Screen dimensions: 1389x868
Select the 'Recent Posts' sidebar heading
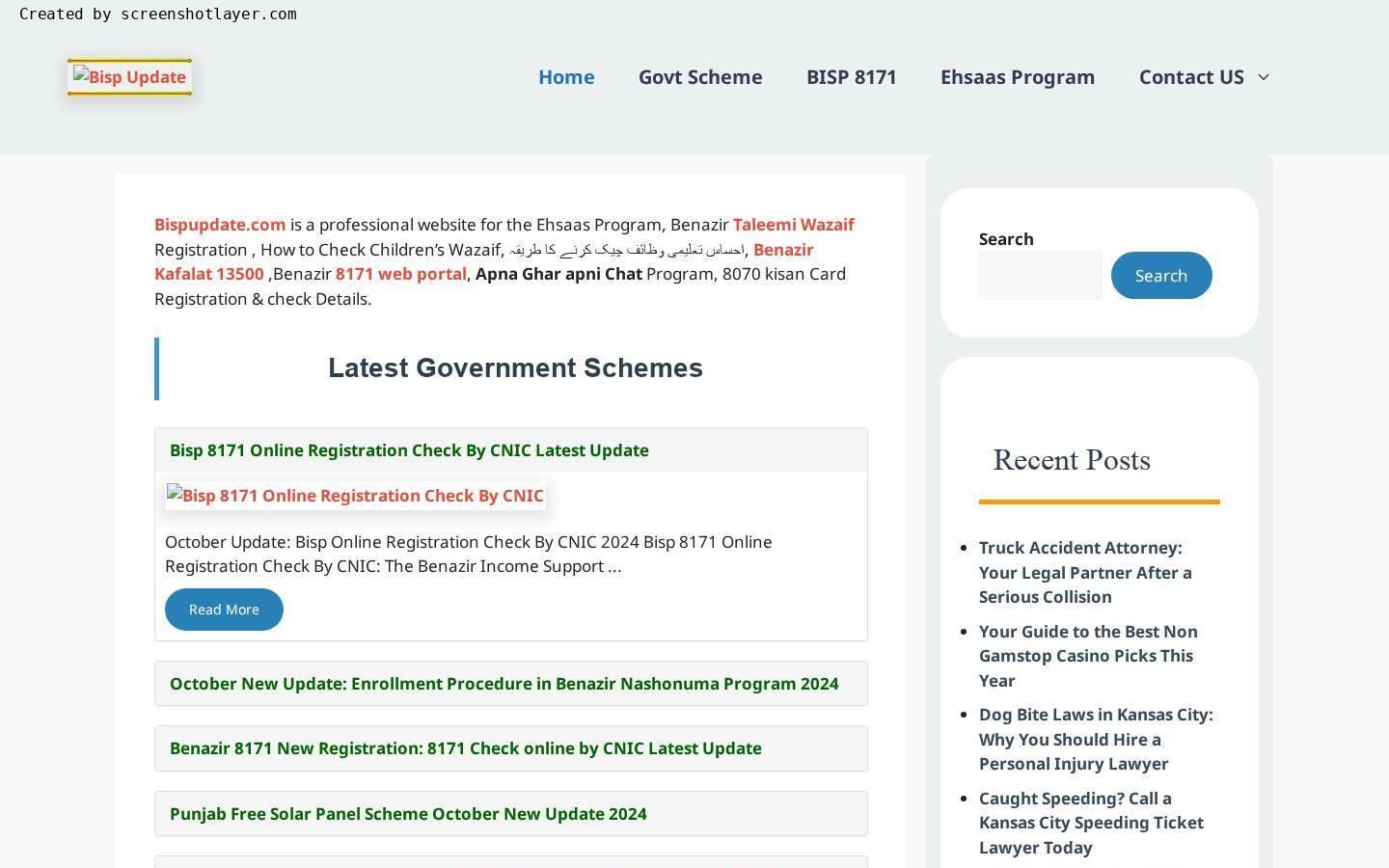(x=1072, y=461)
